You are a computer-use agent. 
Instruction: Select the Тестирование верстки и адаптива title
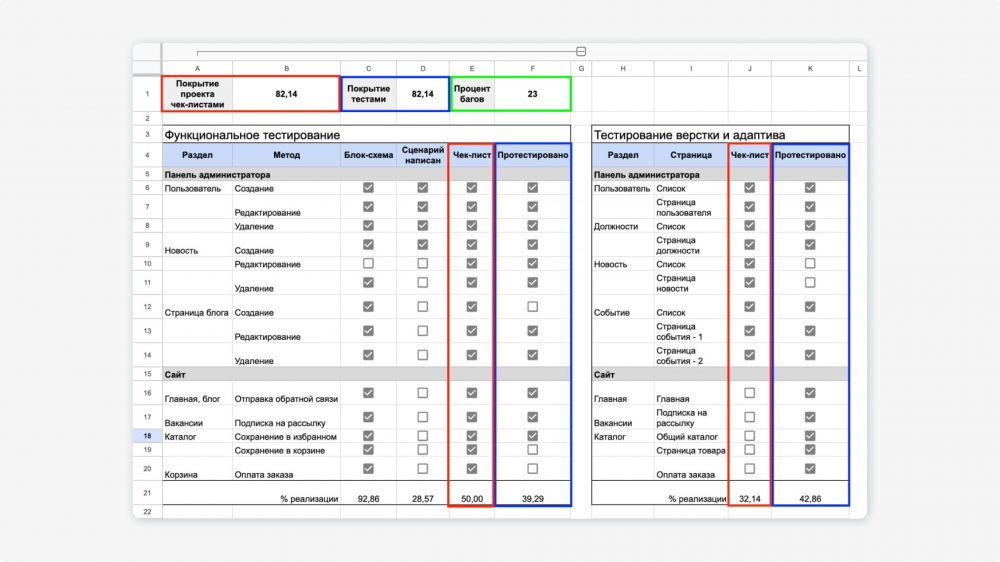point(720,135)
